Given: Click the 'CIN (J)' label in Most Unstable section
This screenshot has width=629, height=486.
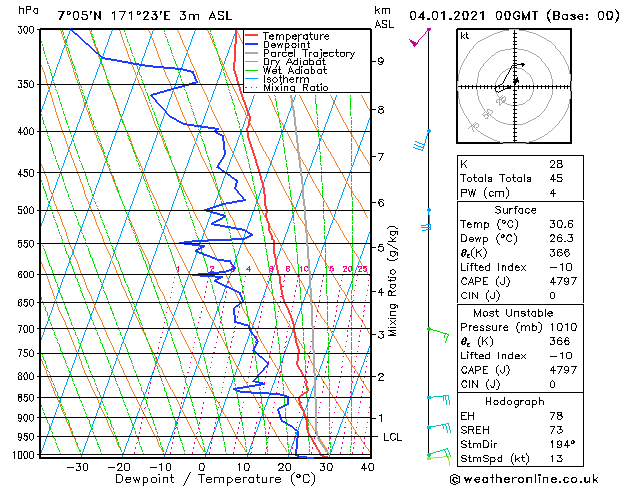Looking at the screenshot, I should 480,385.
